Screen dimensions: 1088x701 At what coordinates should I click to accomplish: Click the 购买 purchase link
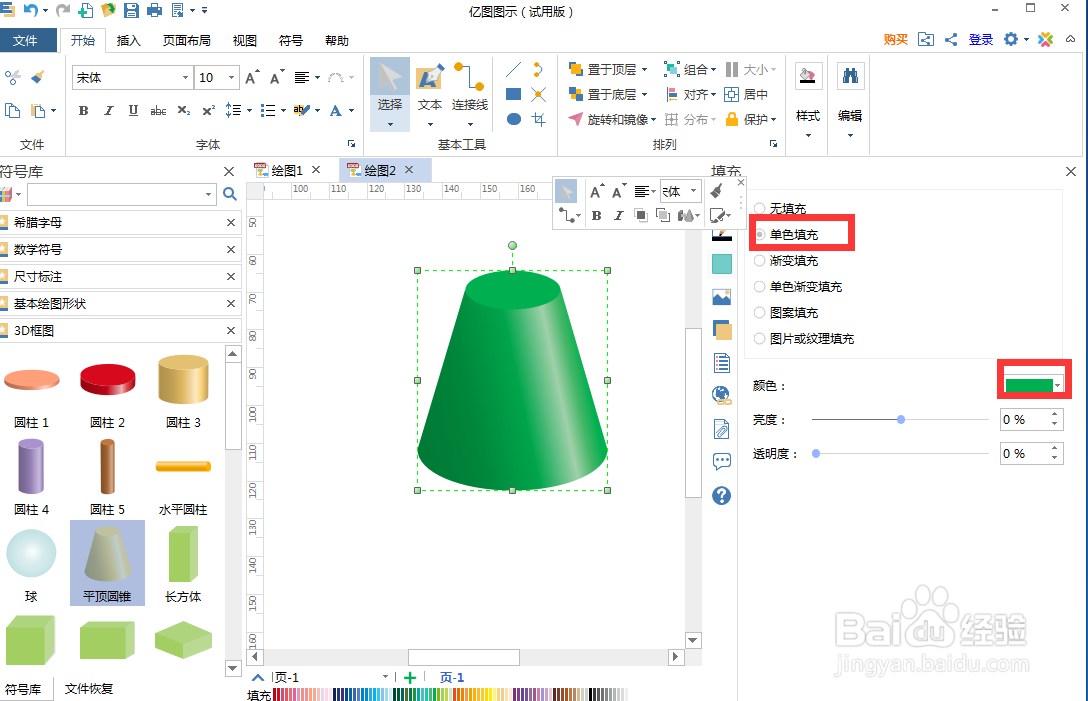tap(895, 40)
